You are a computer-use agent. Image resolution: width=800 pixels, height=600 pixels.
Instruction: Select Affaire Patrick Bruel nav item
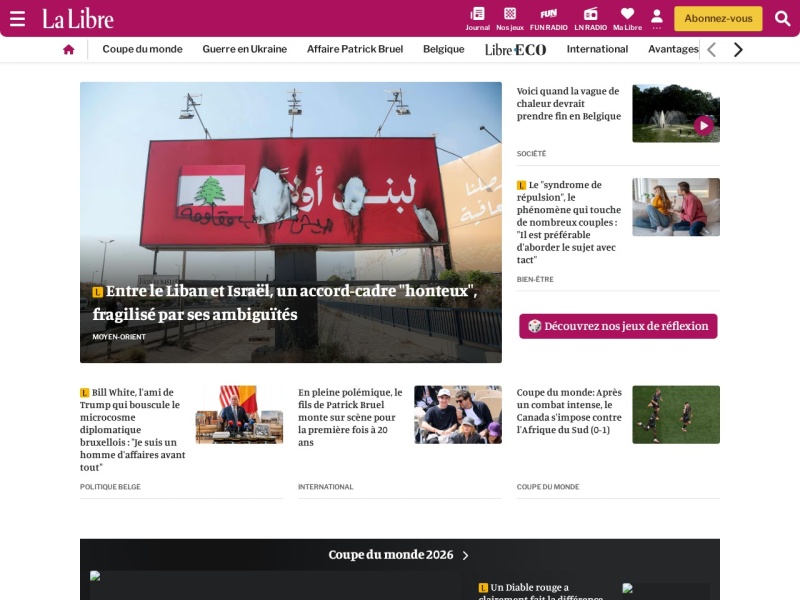coord(355,49)
